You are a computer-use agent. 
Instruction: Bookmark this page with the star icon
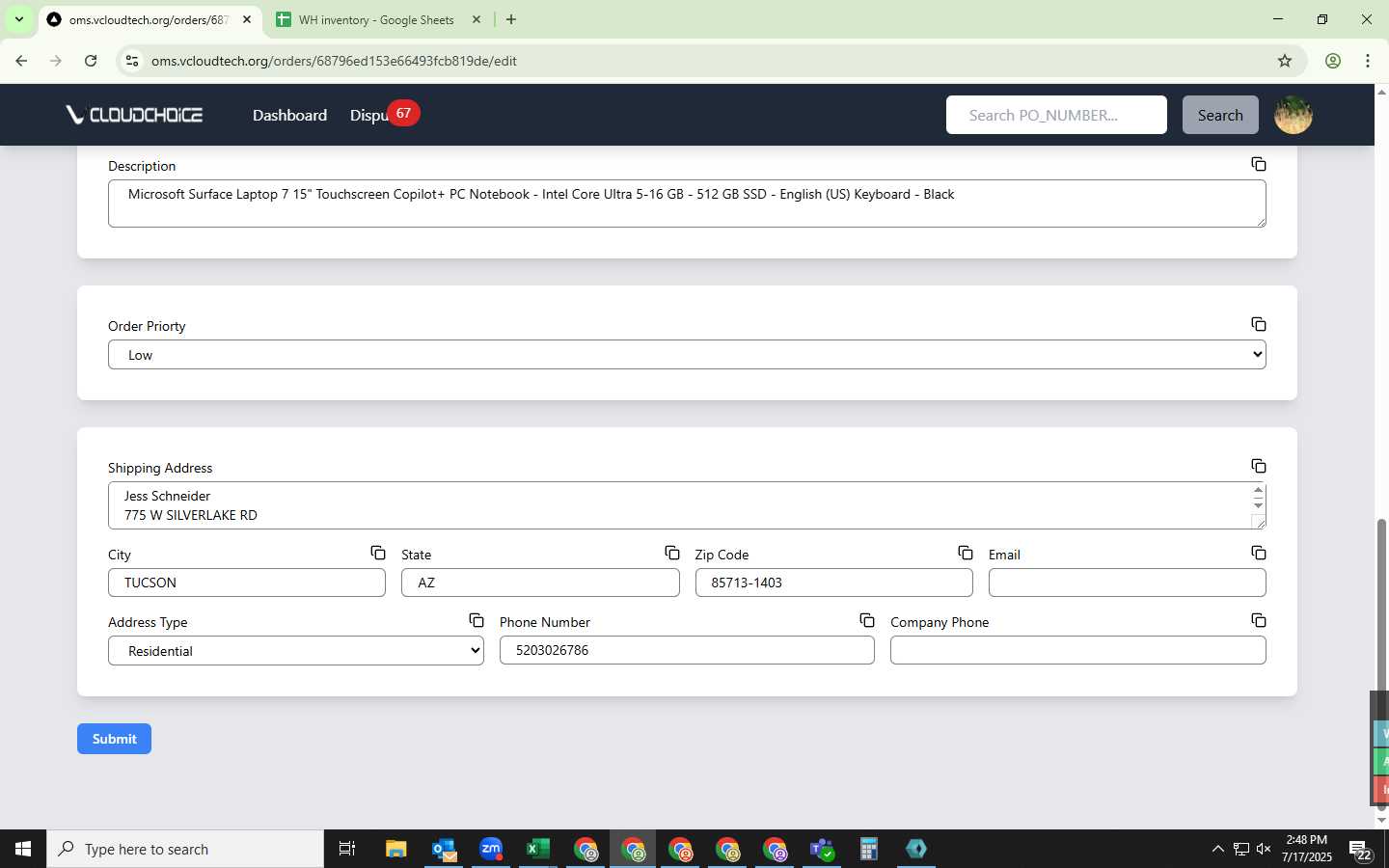pyautogui.click(x=1285, y=61)
